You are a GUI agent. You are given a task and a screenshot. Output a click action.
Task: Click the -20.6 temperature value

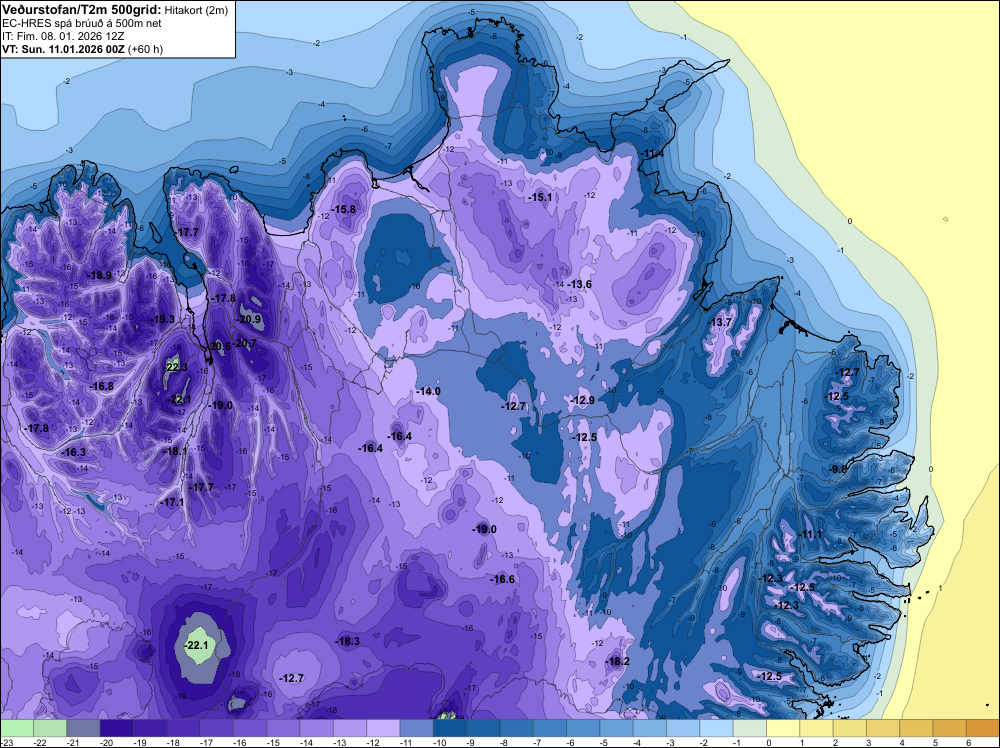tap(219, 346)
